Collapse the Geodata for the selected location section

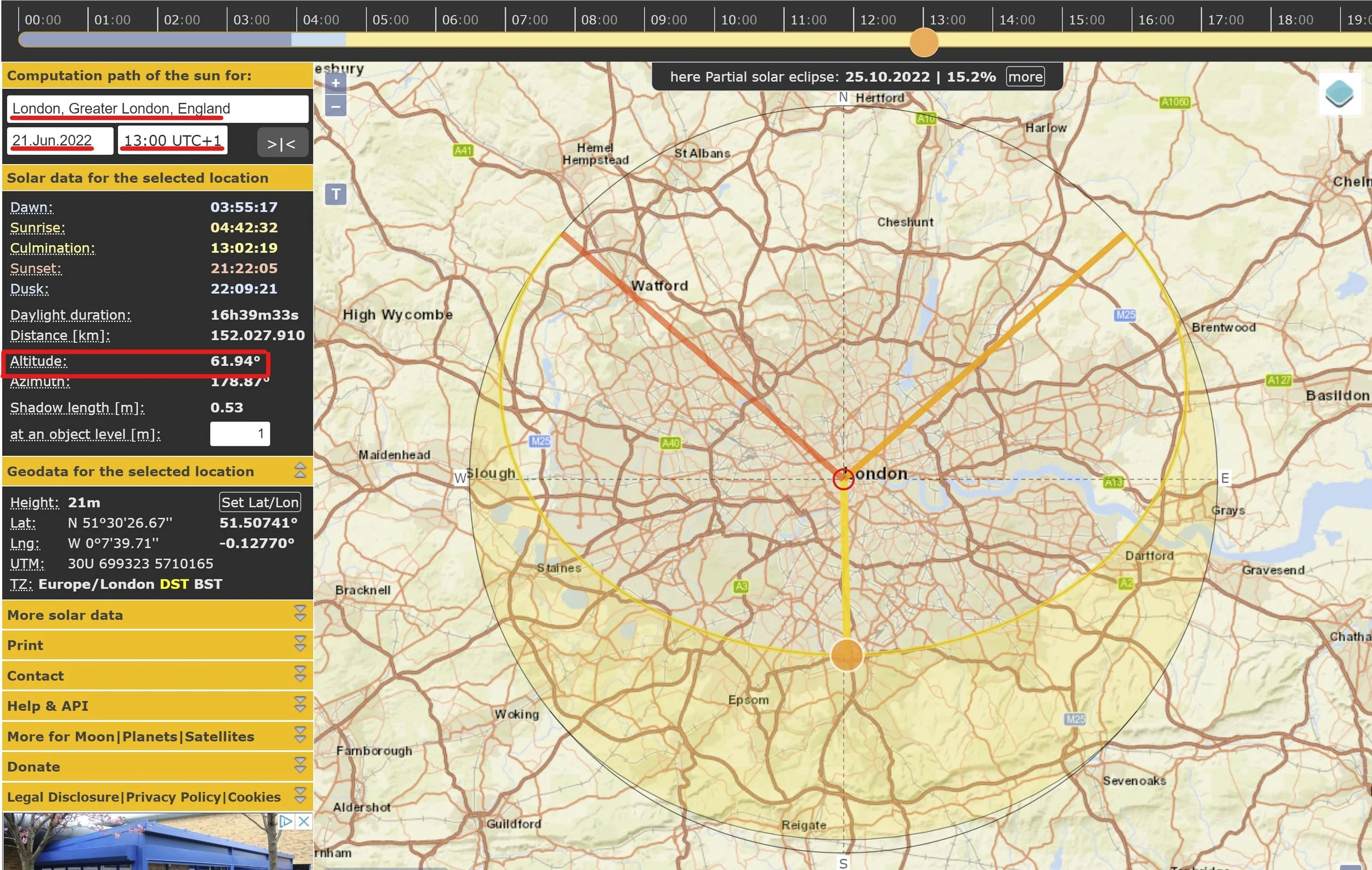[300, 471]
